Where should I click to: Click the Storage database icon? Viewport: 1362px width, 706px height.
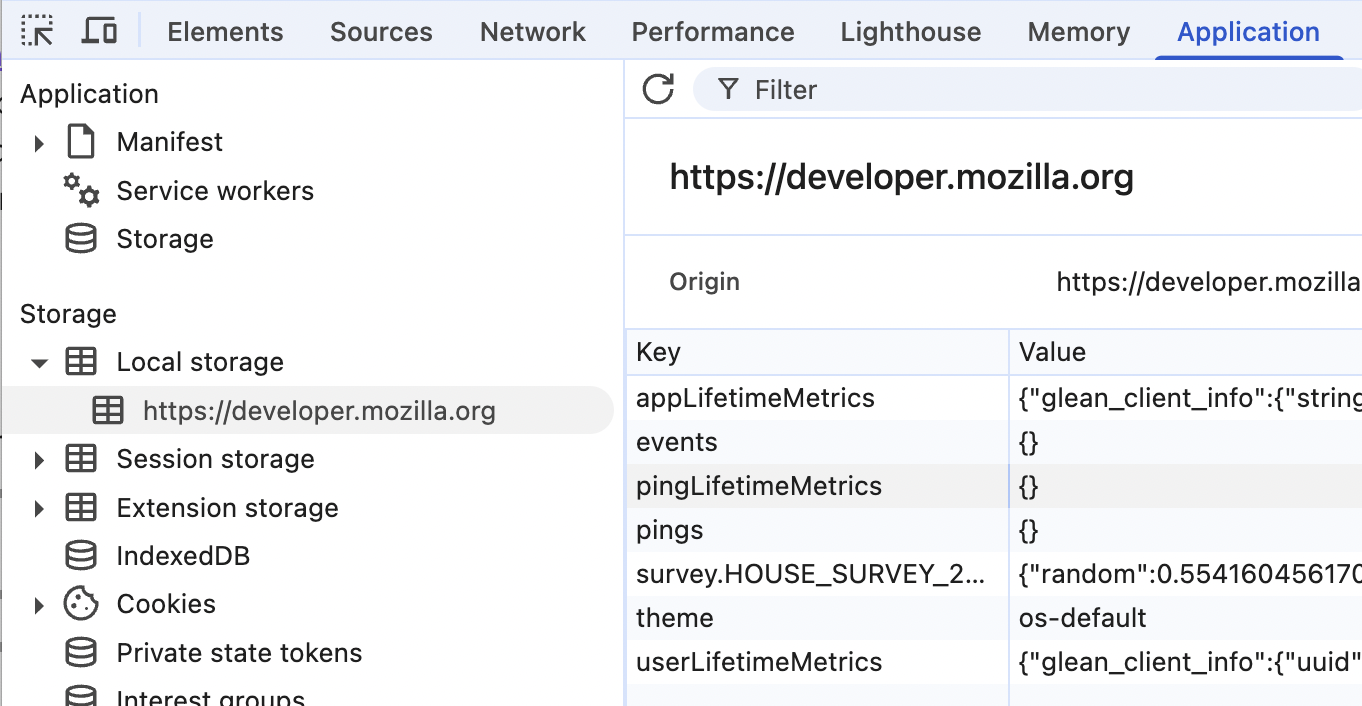pos(81,239)
